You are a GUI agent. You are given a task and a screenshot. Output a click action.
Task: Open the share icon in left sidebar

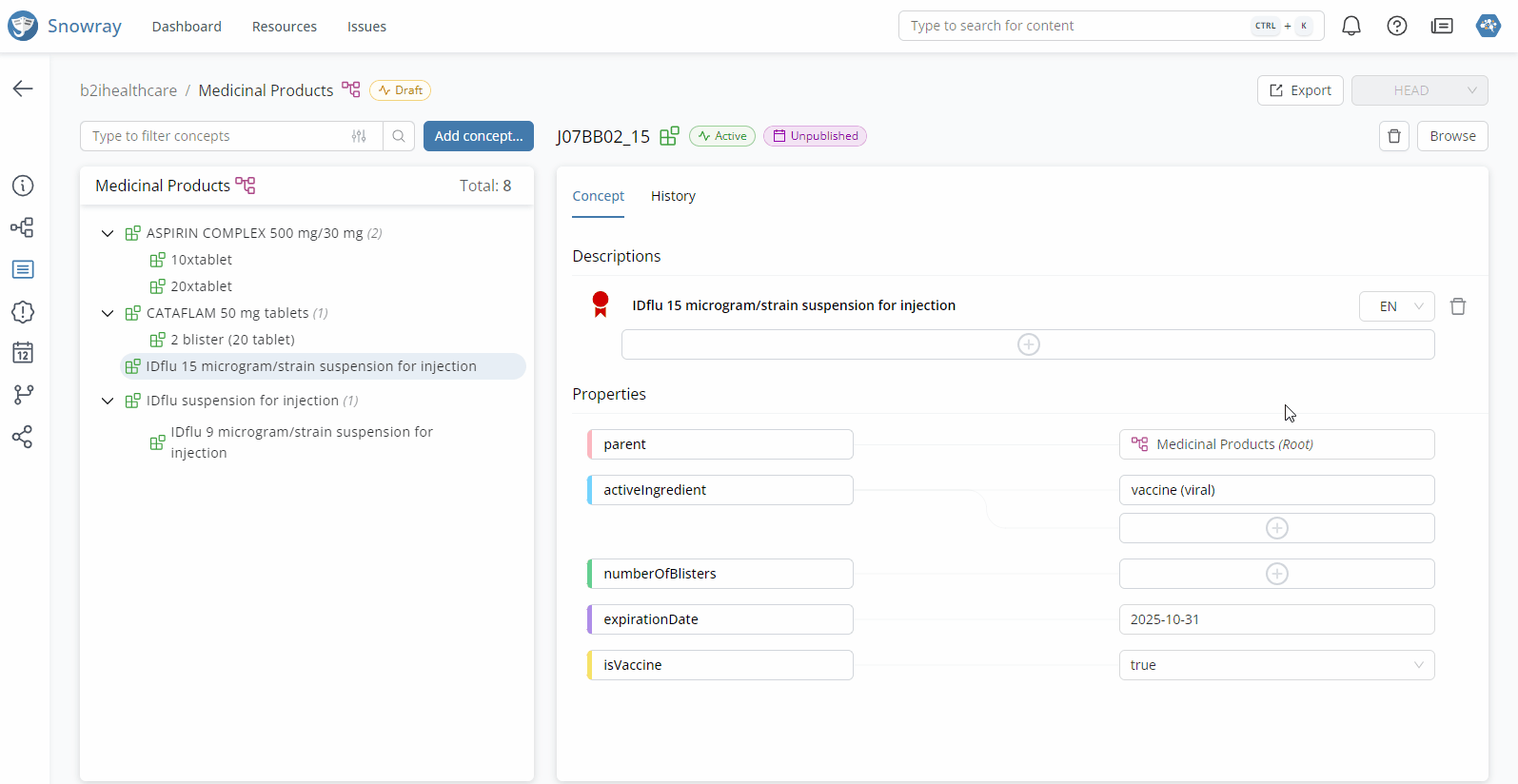click(23, 437)
